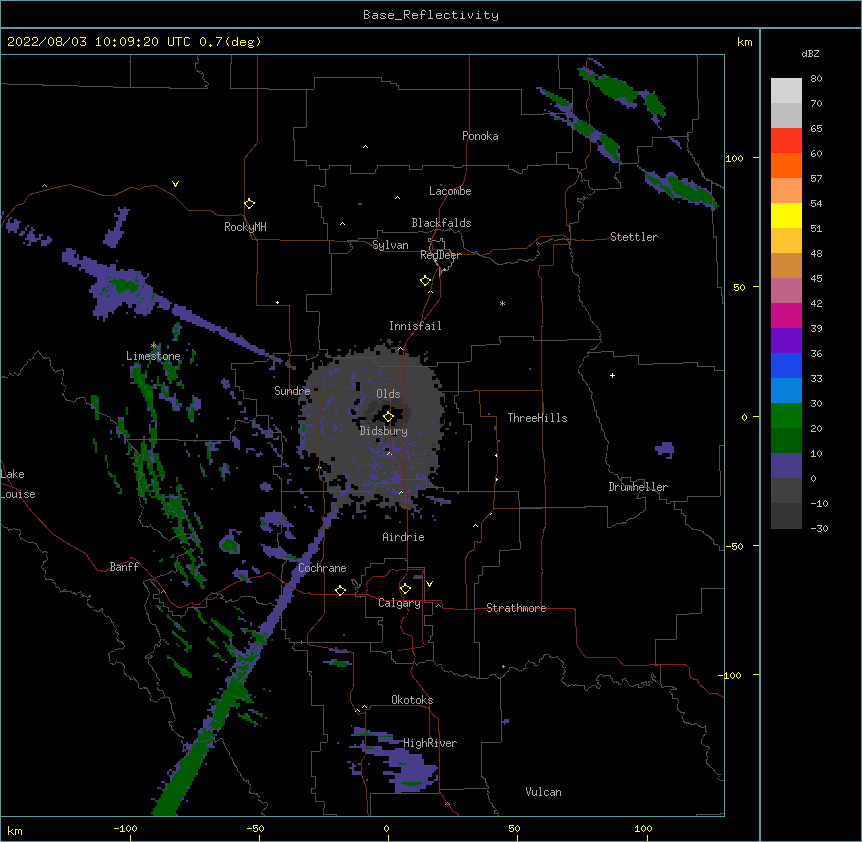Click the Ponoka city label
862x842 pixels.
tap(480, 136)
